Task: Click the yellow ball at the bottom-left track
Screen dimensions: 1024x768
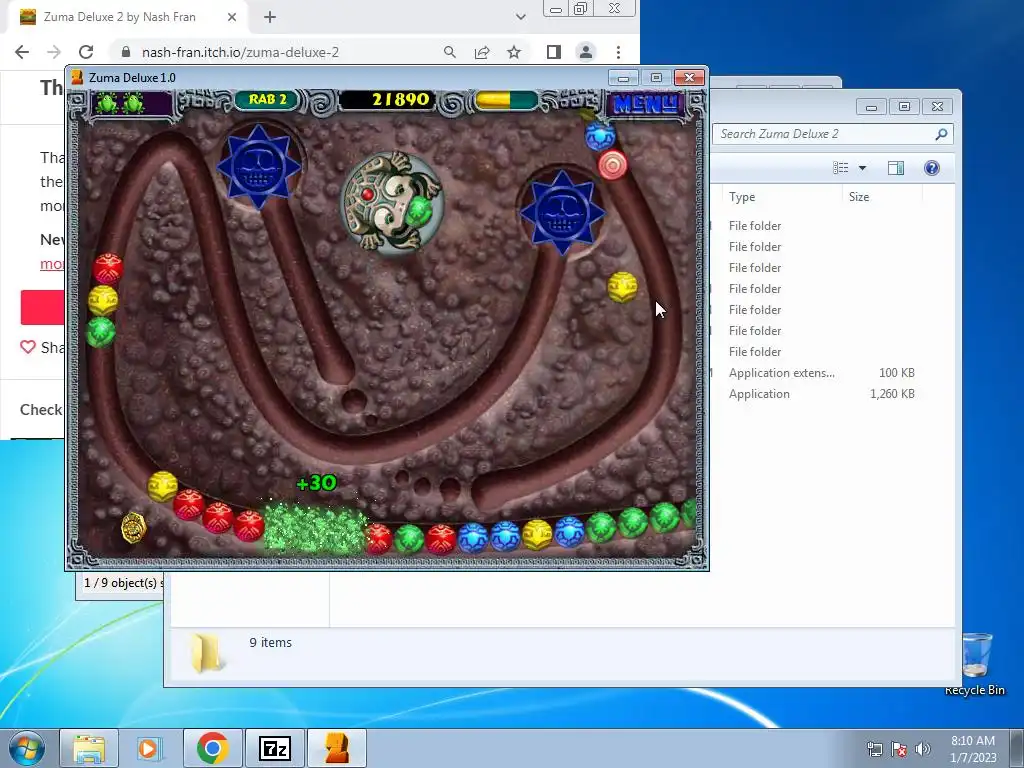Action: pos(162,487)
